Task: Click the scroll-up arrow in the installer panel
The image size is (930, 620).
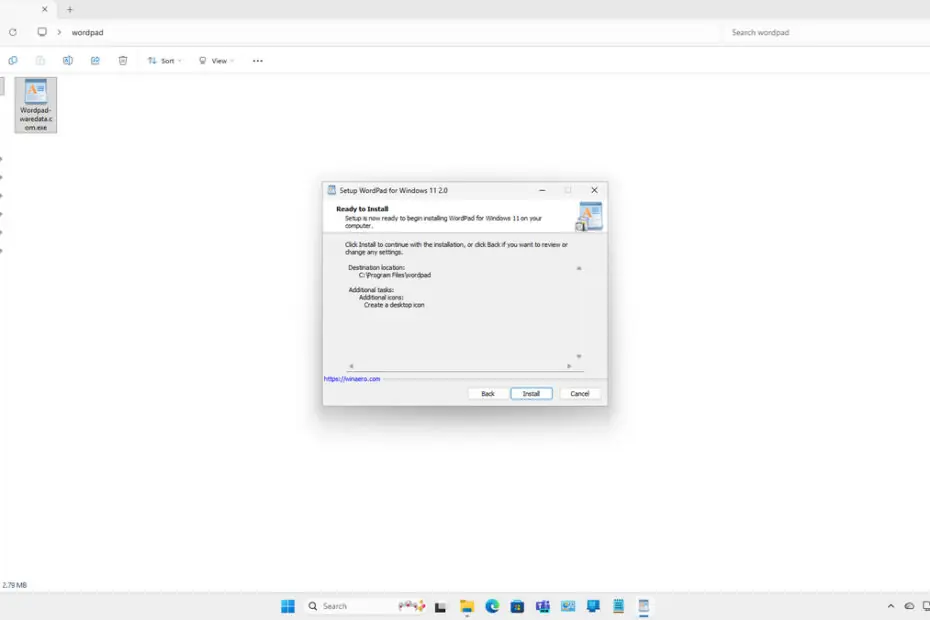Action: (x=578, y=268)
